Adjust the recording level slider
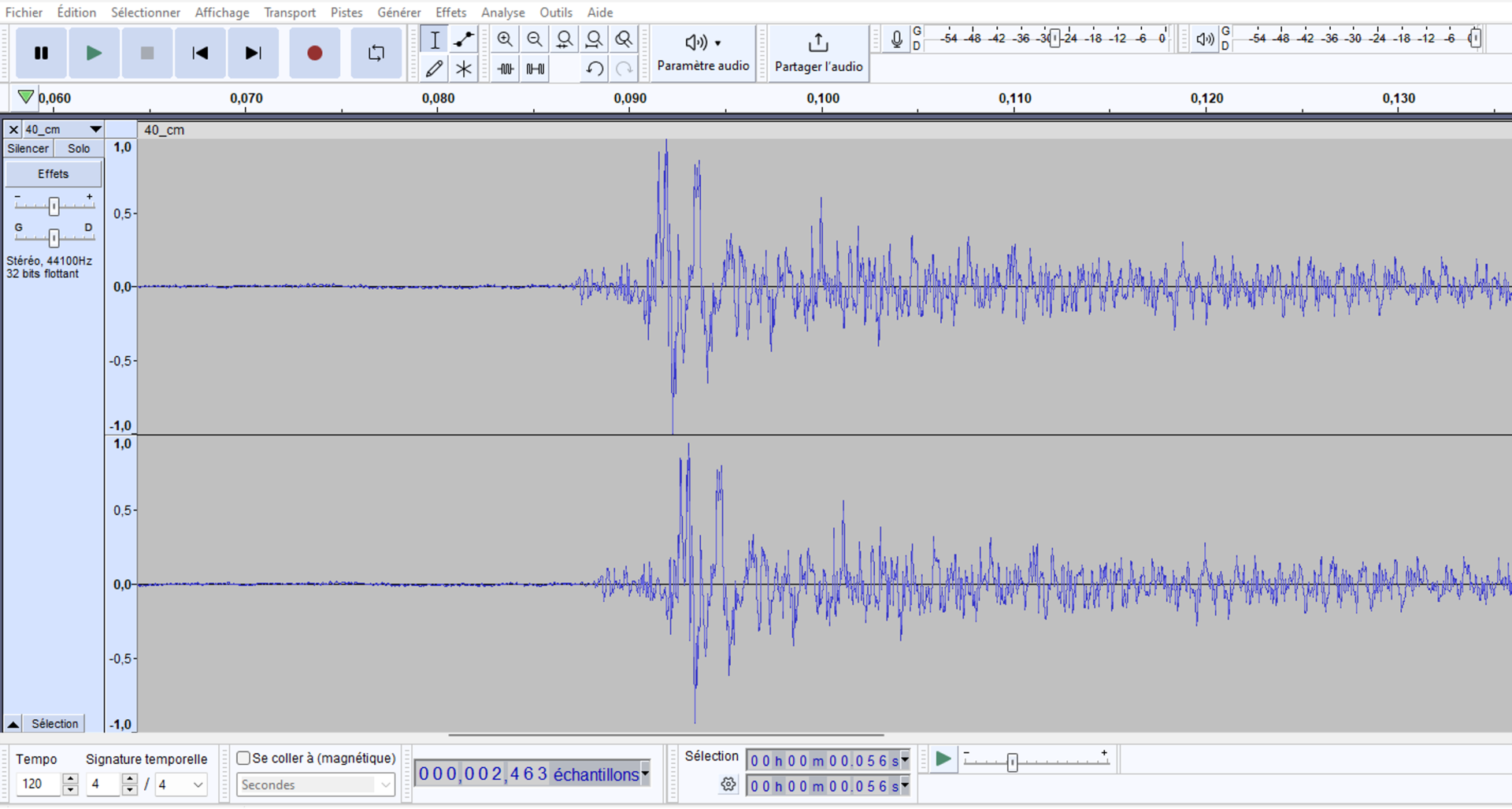 pyautogui.click(x=1055, y=38)
